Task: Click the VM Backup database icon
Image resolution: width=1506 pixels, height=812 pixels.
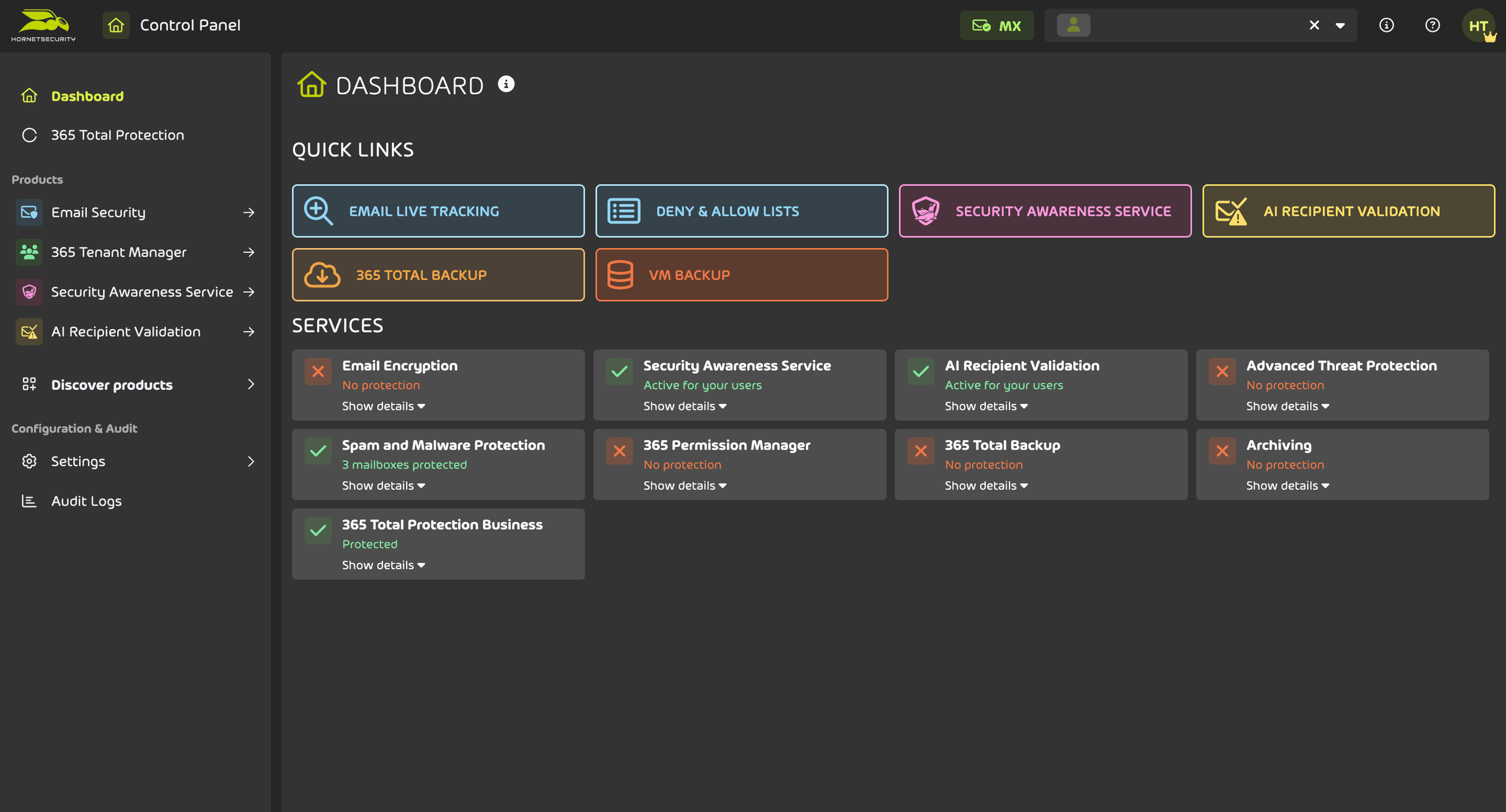Action: point(620,275)
